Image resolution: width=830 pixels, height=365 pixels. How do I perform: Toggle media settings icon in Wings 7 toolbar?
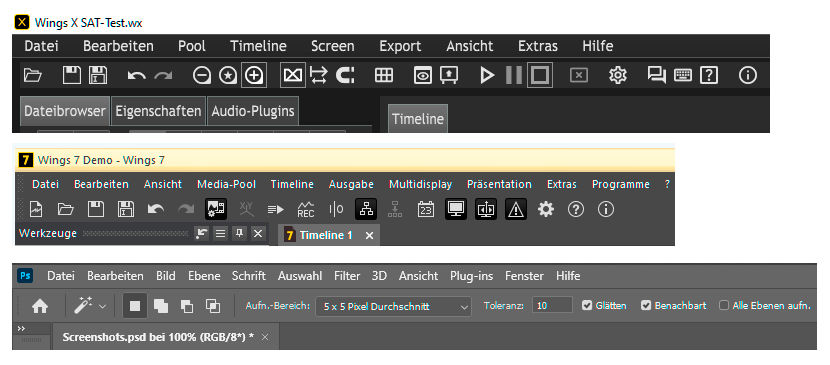(x=216, y=209)
